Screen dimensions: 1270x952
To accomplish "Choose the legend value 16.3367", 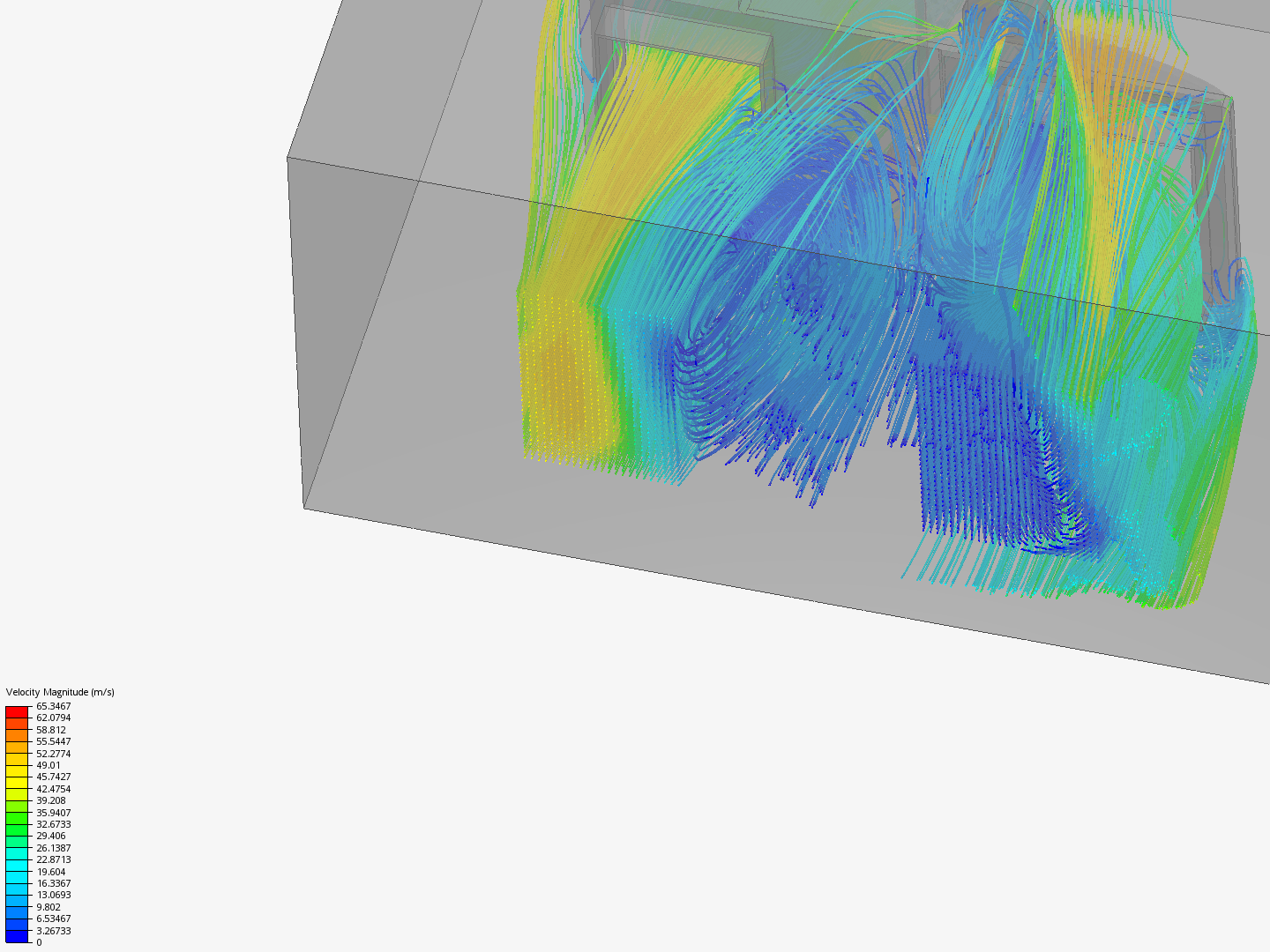I will point(54,883).
